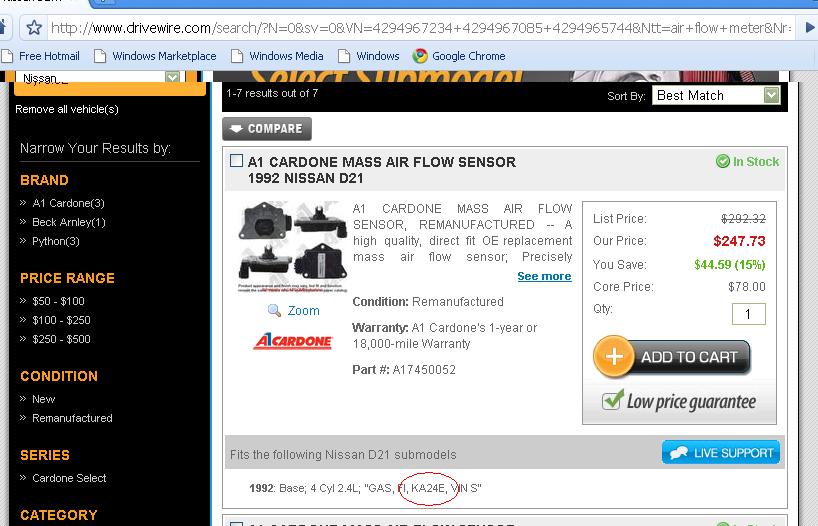Open the Windows Marketplace bookmark
The height and width of the screenshot is (526, 818).
tap(155, 56)
